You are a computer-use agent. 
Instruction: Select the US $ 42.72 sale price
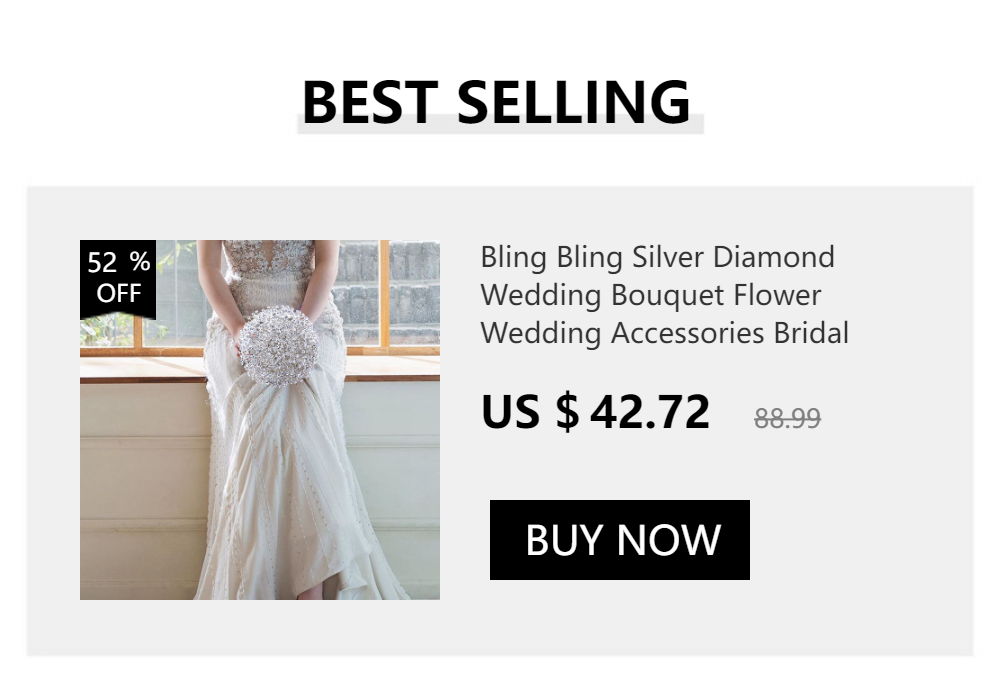click(595, 412)
